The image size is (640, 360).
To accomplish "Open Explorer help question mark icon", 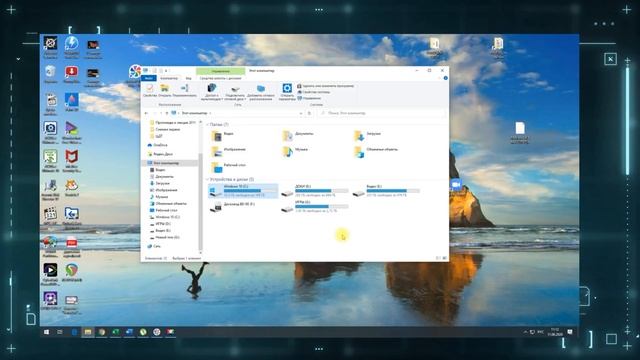I will pos(445,78).
